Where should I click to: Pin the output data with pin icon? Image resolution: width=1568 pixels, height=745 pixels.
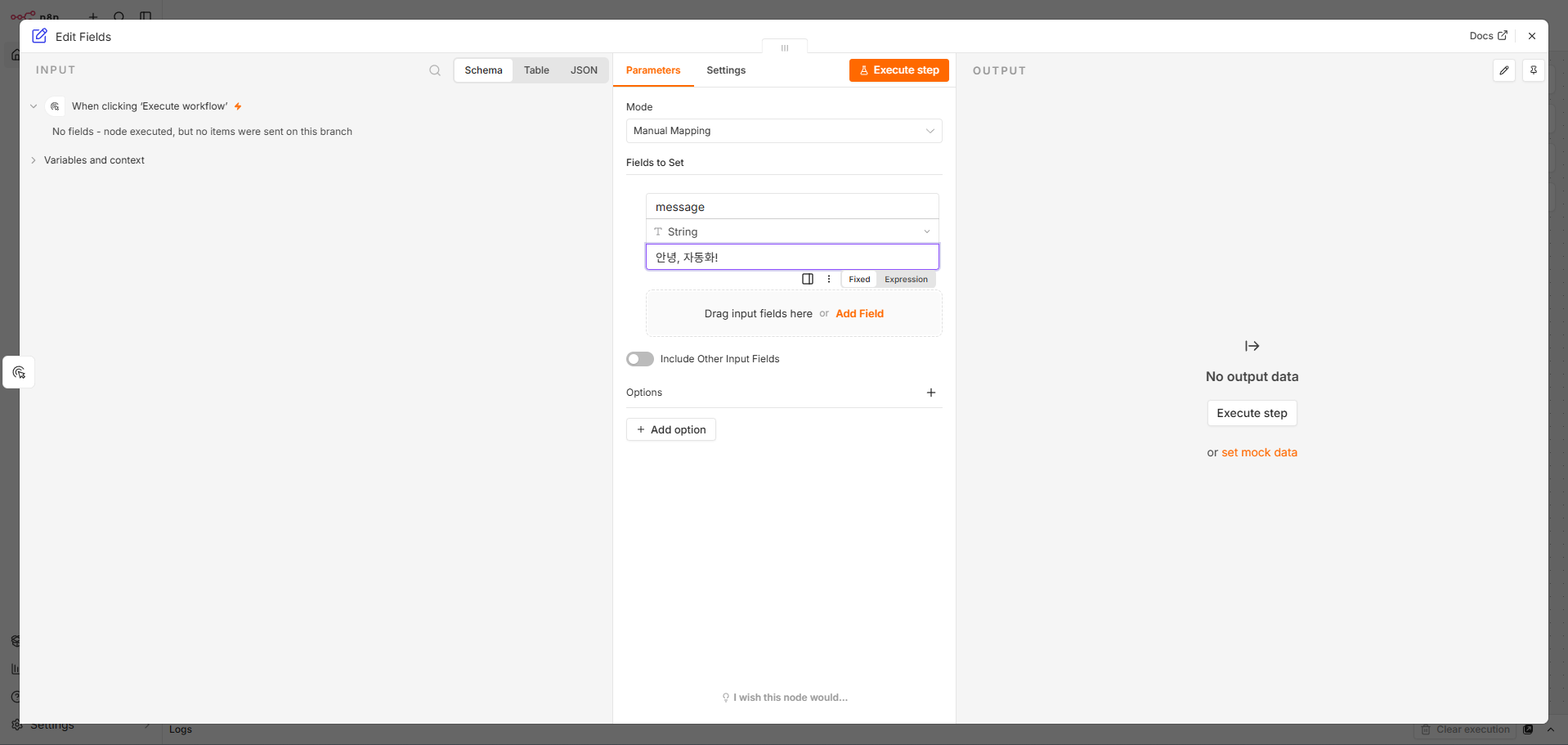[x=1534, y=70]
